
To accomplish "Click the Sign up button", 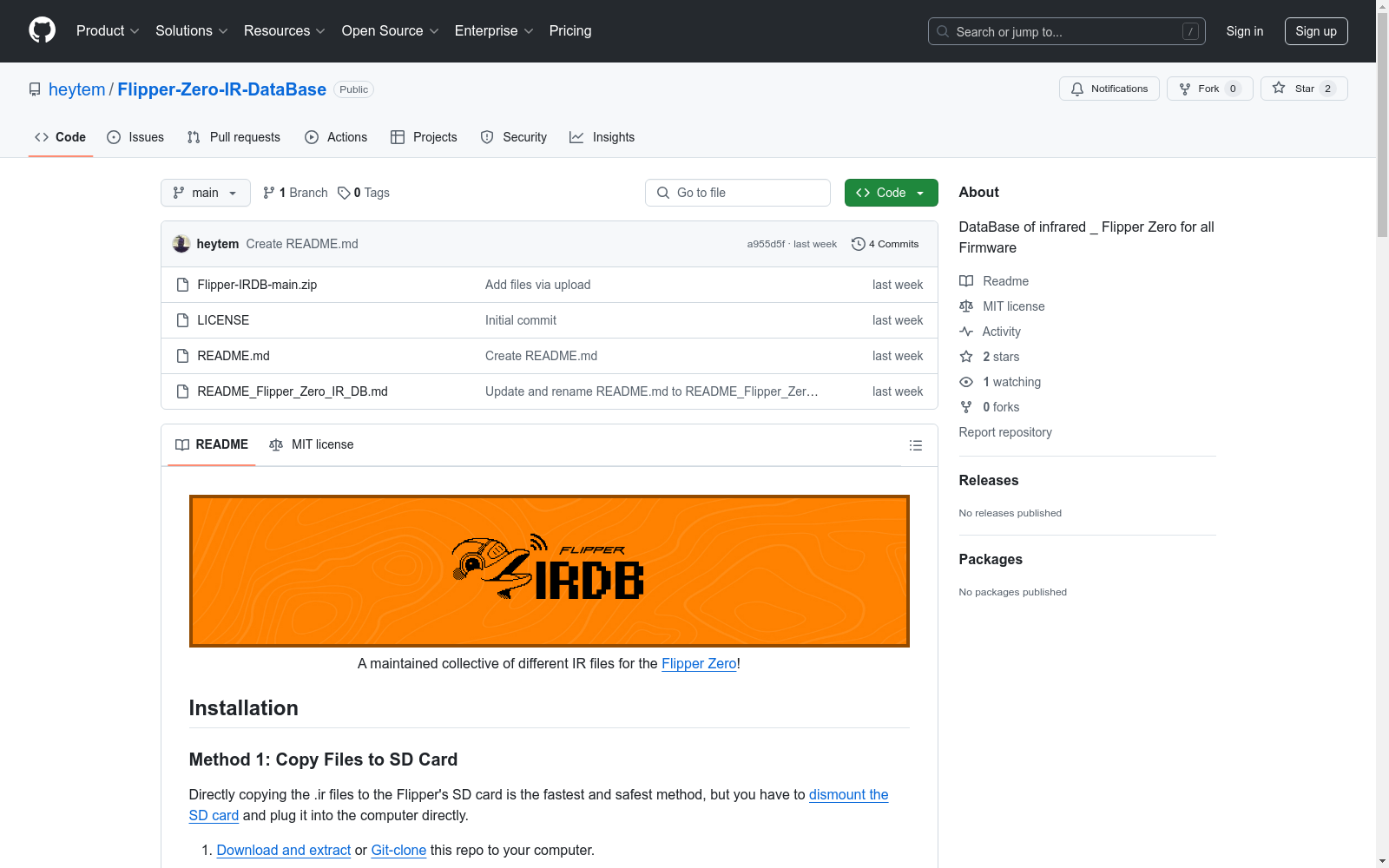I will (x=1316, y=31).
